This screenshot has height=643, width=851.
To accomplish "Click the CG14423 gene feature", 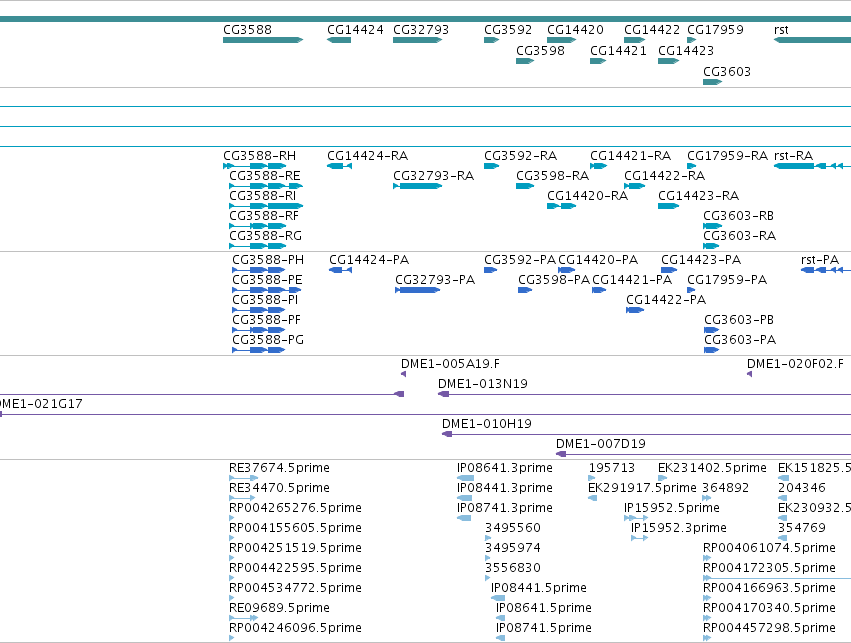I will (x=668, y=61).
